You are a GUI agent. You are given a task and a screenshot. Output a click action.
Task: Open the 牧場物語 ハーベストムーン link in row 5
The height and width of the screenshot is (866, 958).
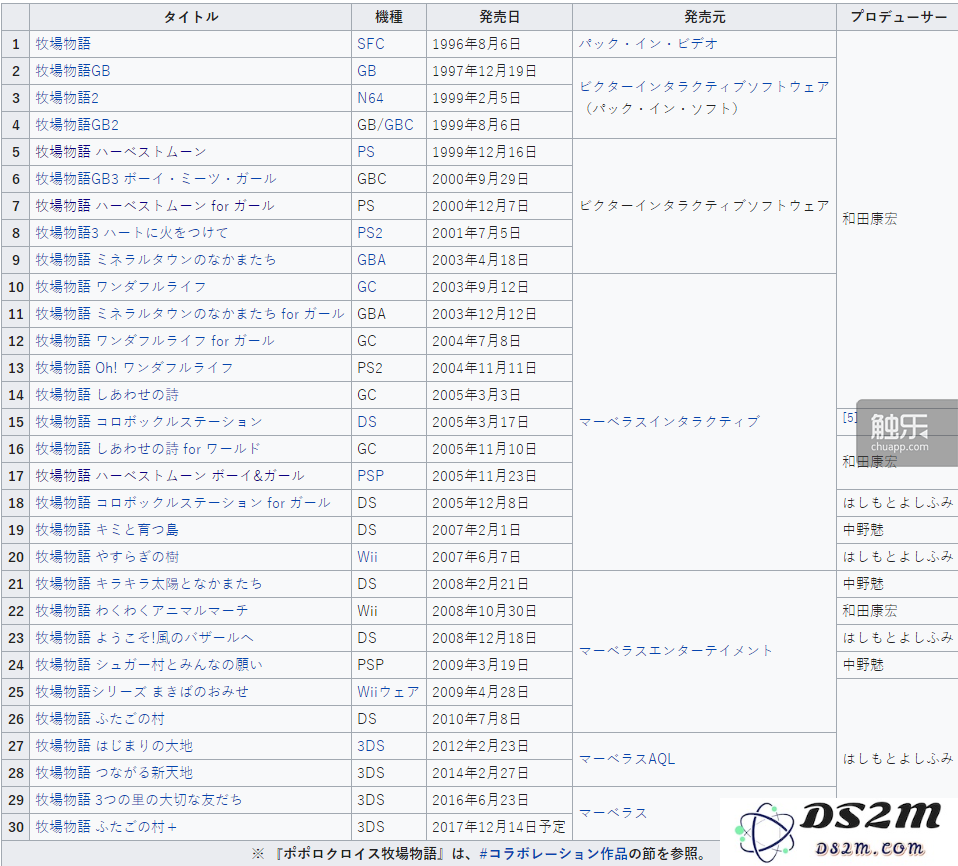[x=121, y=152]
